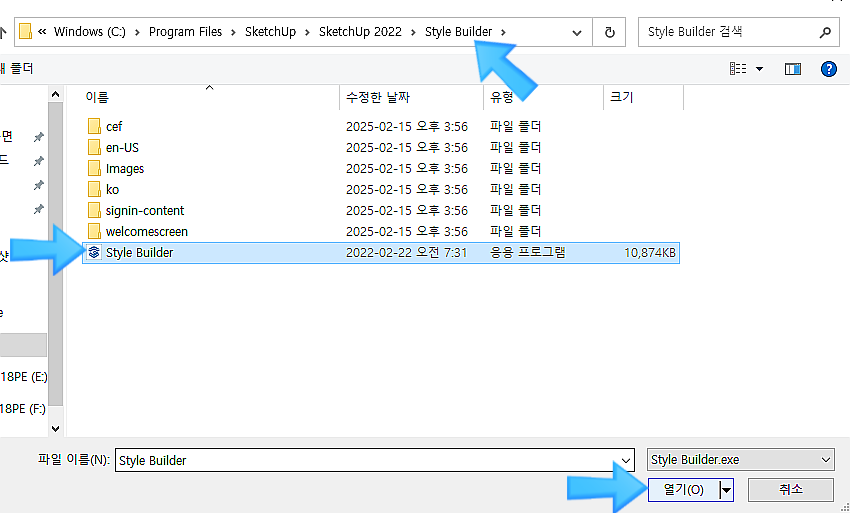850x513 pixels.
Task: Click the 2022-02-22 오전 7:31 date cell
Action: pyautogui.click(x=406, y=253)
